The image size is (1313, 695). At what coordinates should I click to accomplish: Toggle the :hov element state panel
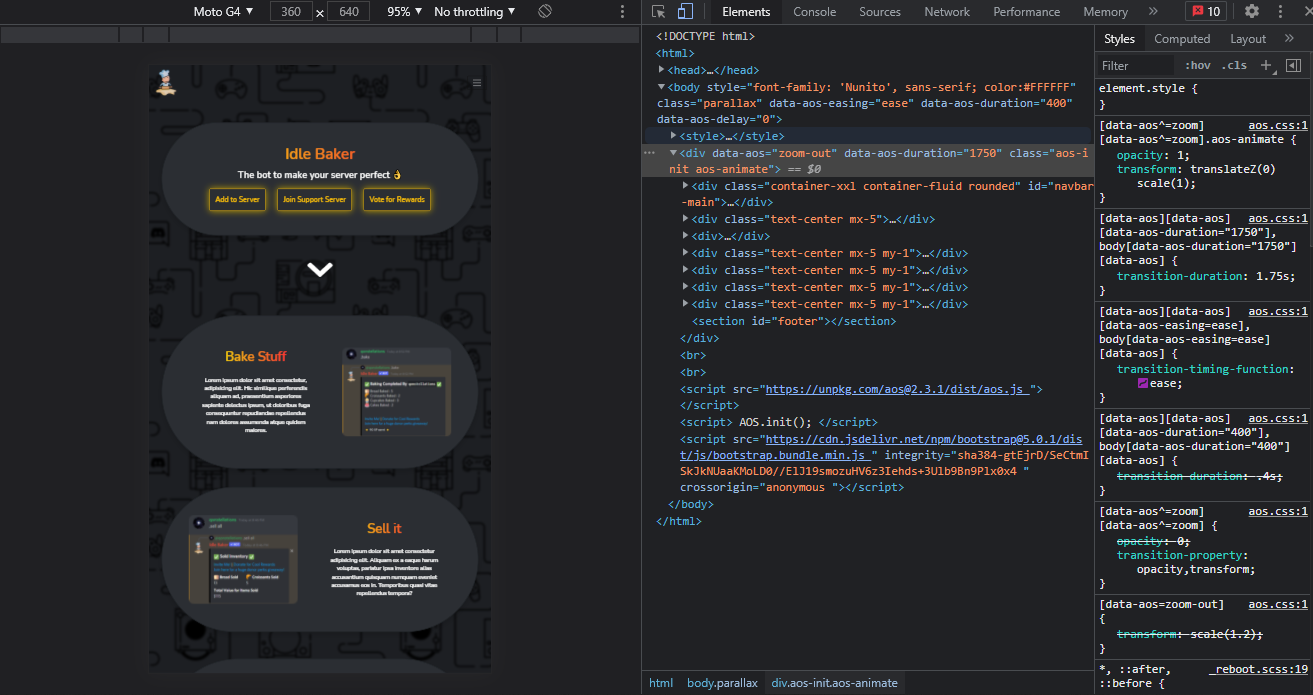coord(1197,65)
